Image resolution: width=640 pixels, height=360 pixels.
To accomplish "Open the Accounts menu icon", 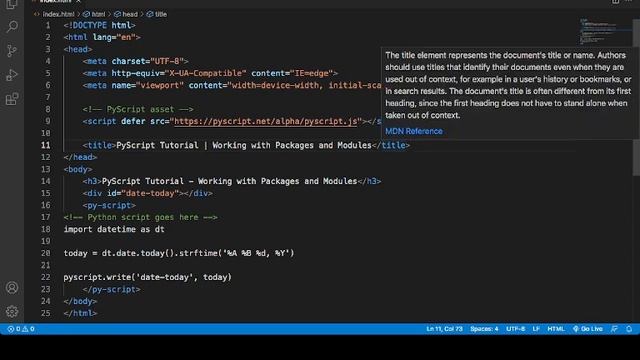I will click(12, 288).
